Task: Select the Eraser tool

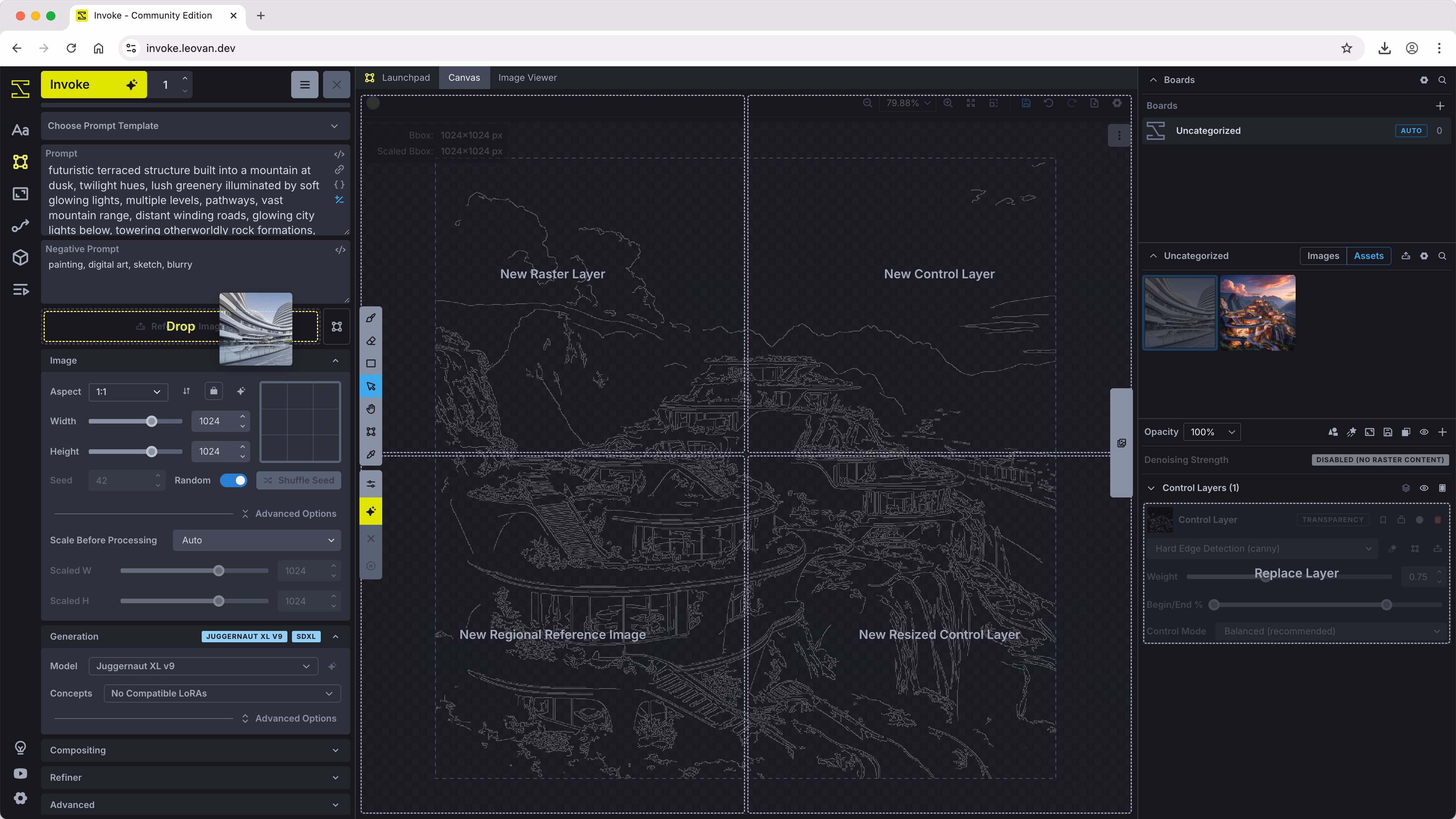Action: coord(371,341)
